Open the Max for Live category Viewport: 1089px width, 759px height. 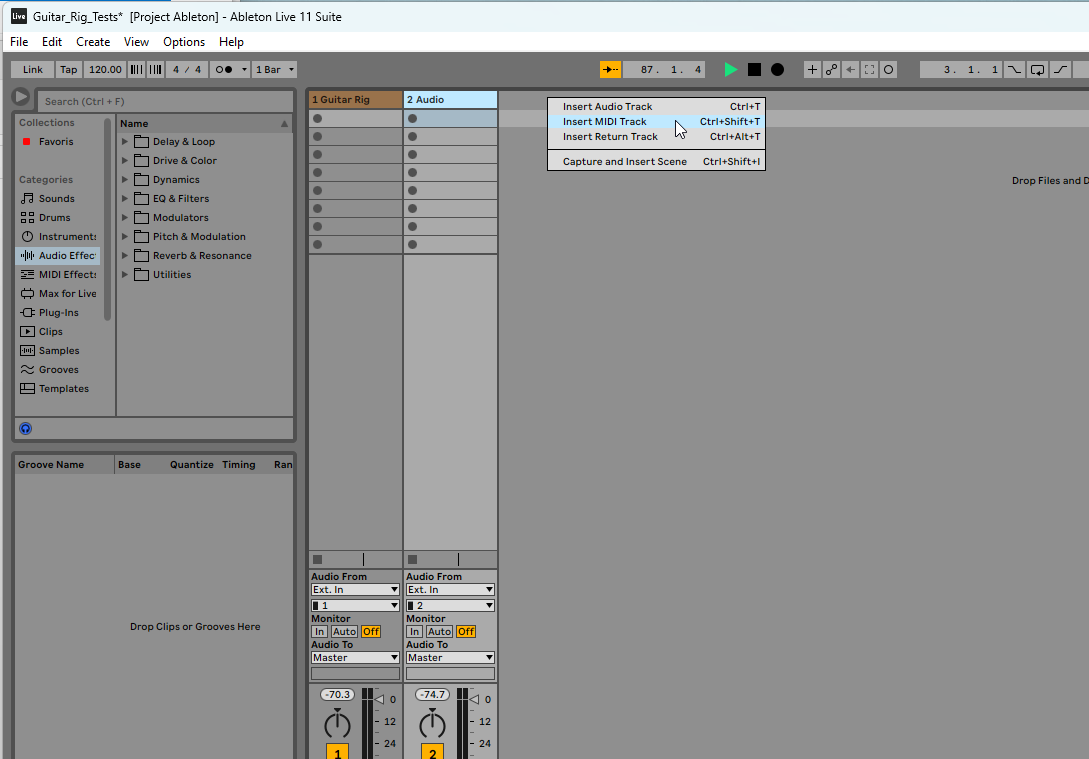pyautogui.click(x=58, y=294)
